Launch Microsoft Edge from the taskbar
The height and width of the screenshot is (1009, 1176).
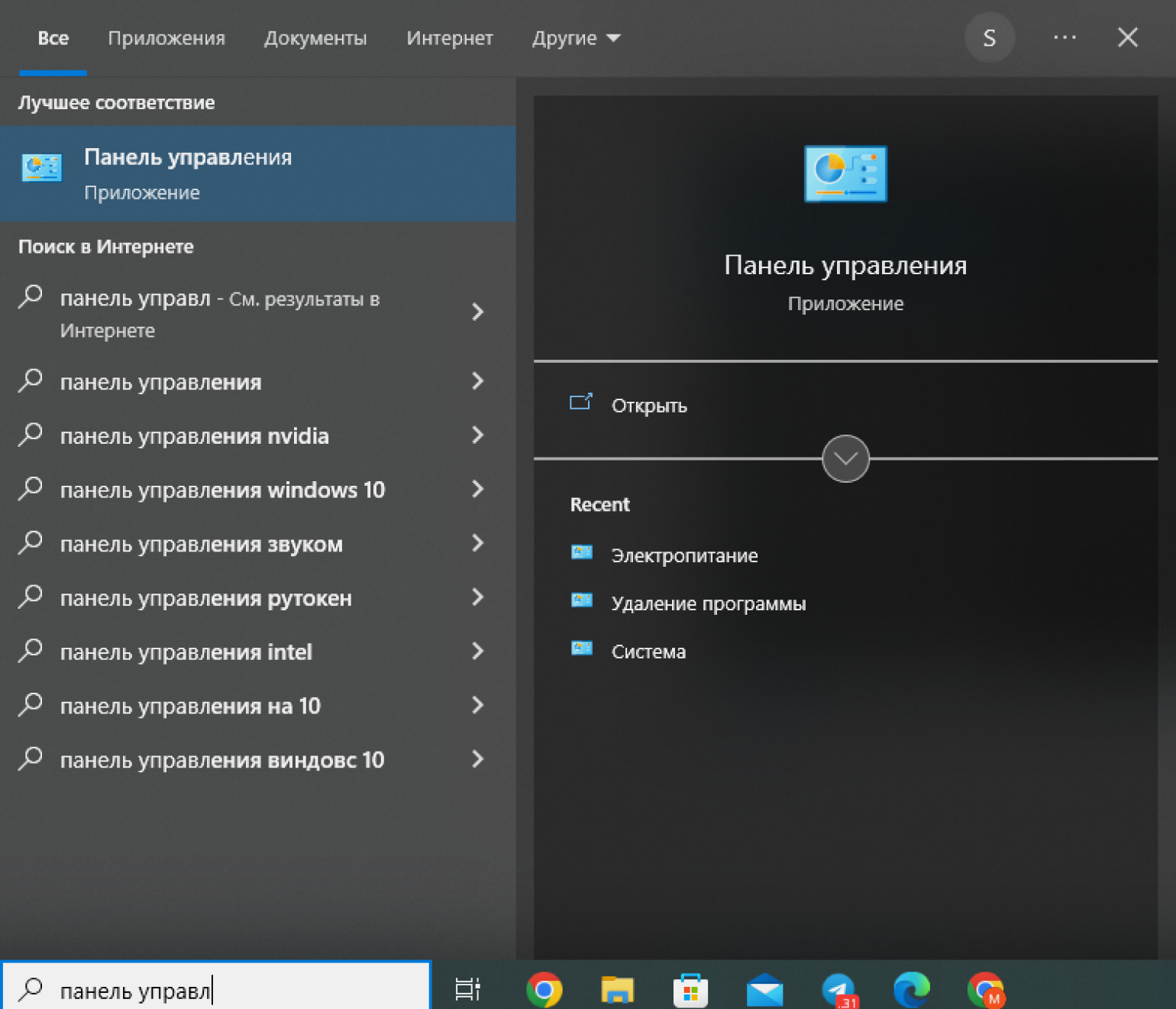[x=912, y=990]
